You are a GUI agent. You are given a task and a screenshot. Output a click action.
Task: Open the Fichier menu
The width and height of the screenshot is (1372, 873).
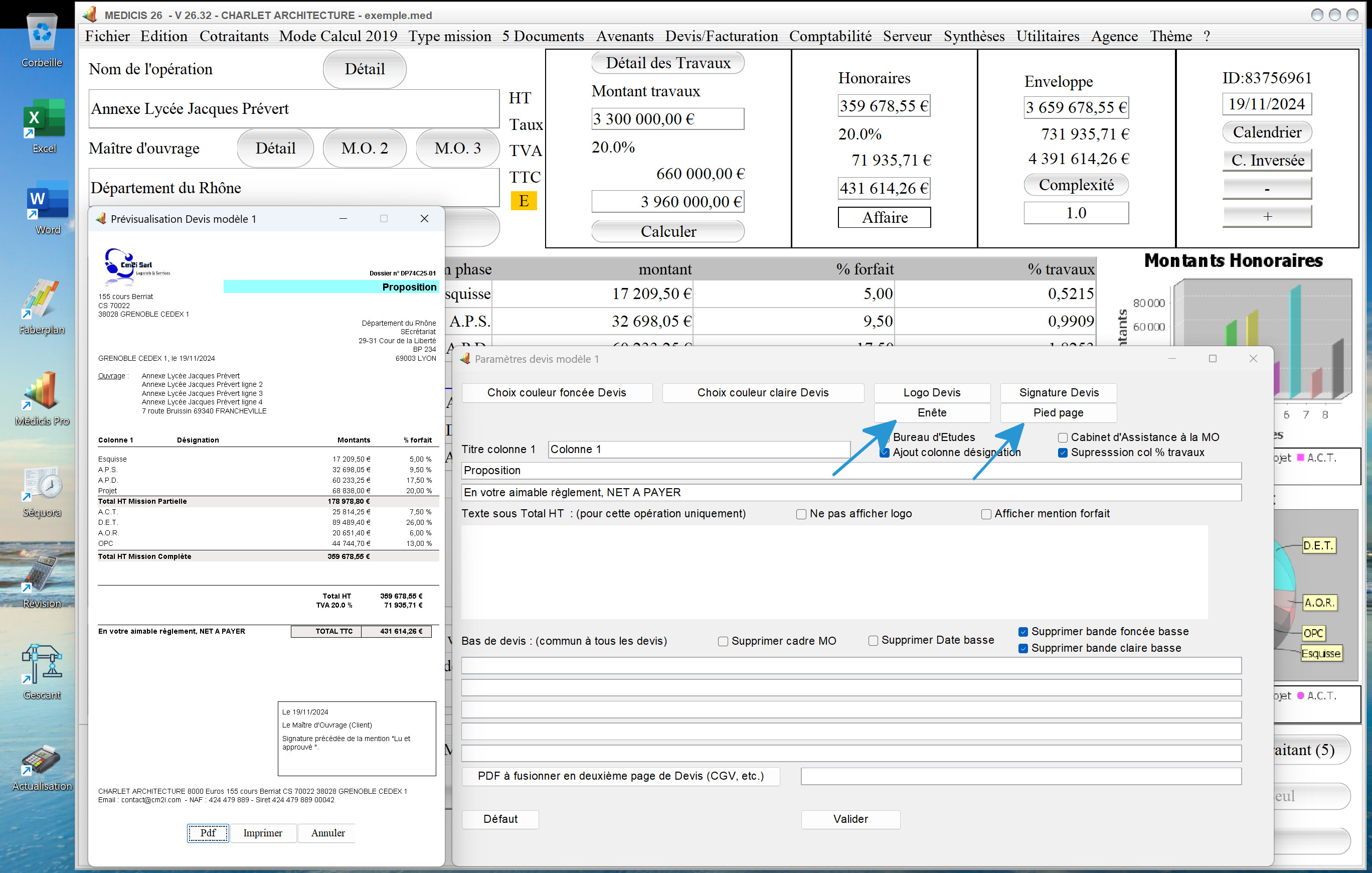click(x=107, y=37)
